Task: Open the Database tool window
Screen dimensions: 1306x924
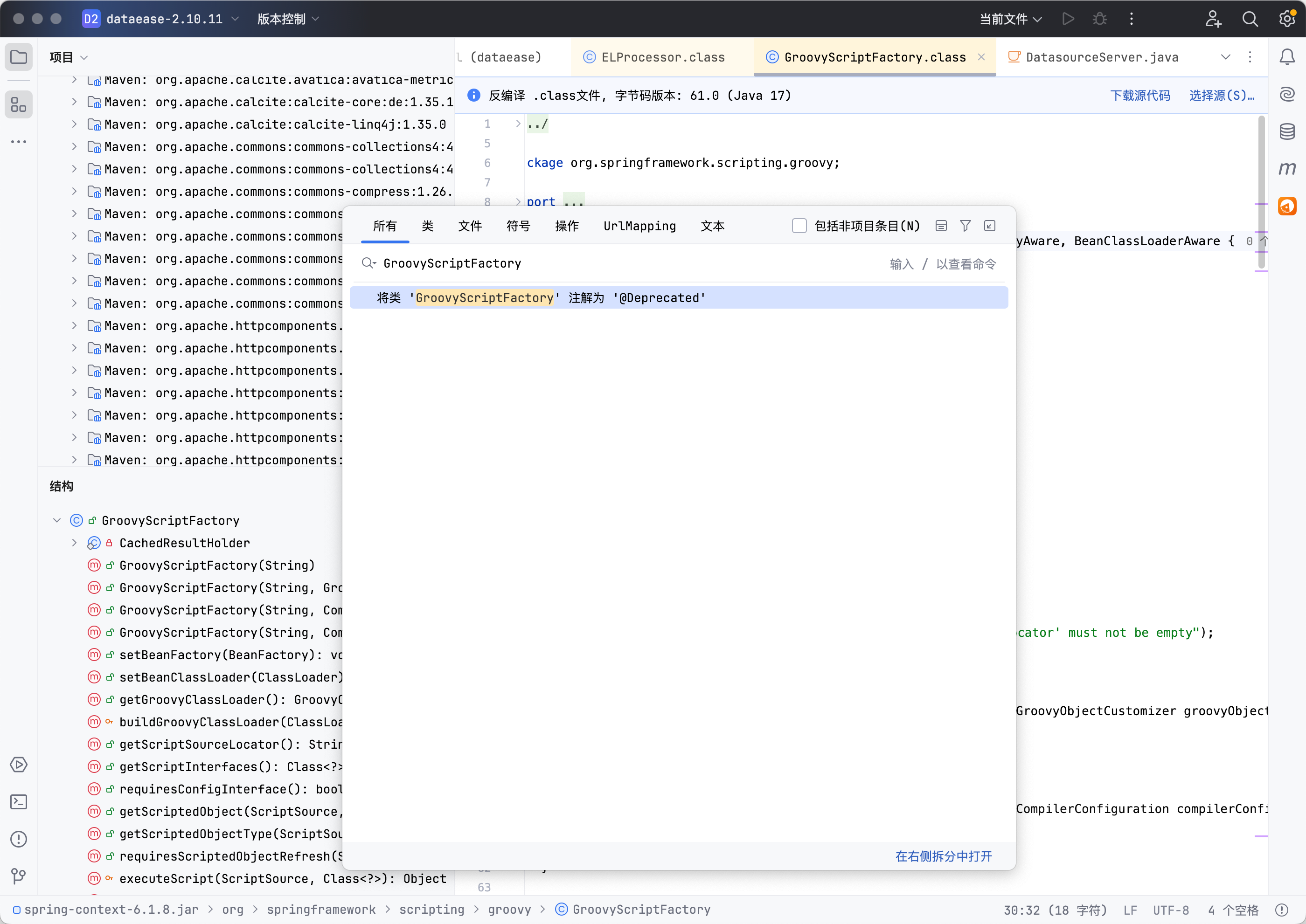Action: (1287, 131)
